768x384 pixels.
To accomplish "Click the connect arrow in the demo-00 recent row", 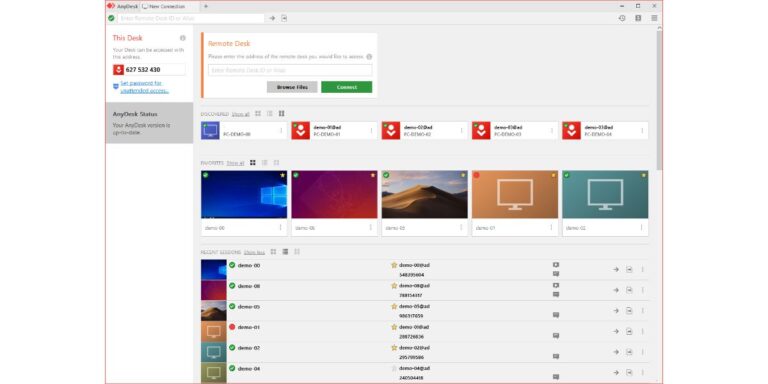I will (x=616, y=269).
